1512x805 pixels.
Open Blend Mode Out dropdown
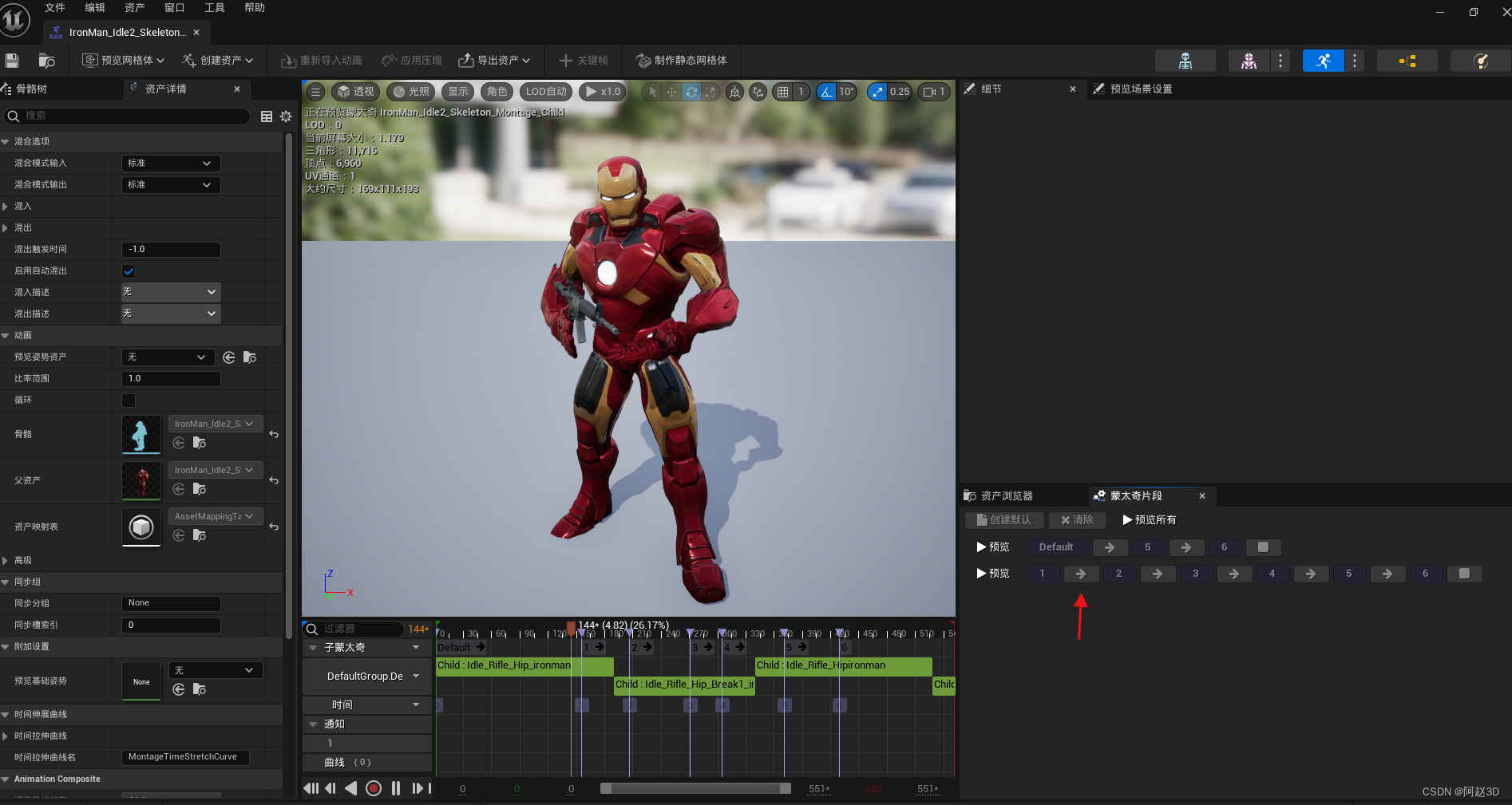point(171,185)
